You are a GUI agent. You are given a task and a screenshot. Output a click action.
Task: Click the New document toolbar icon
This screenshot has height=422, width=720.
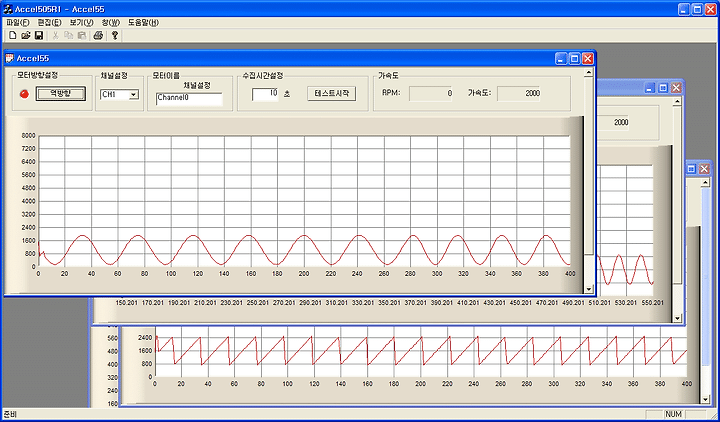[x=13, y=35]
